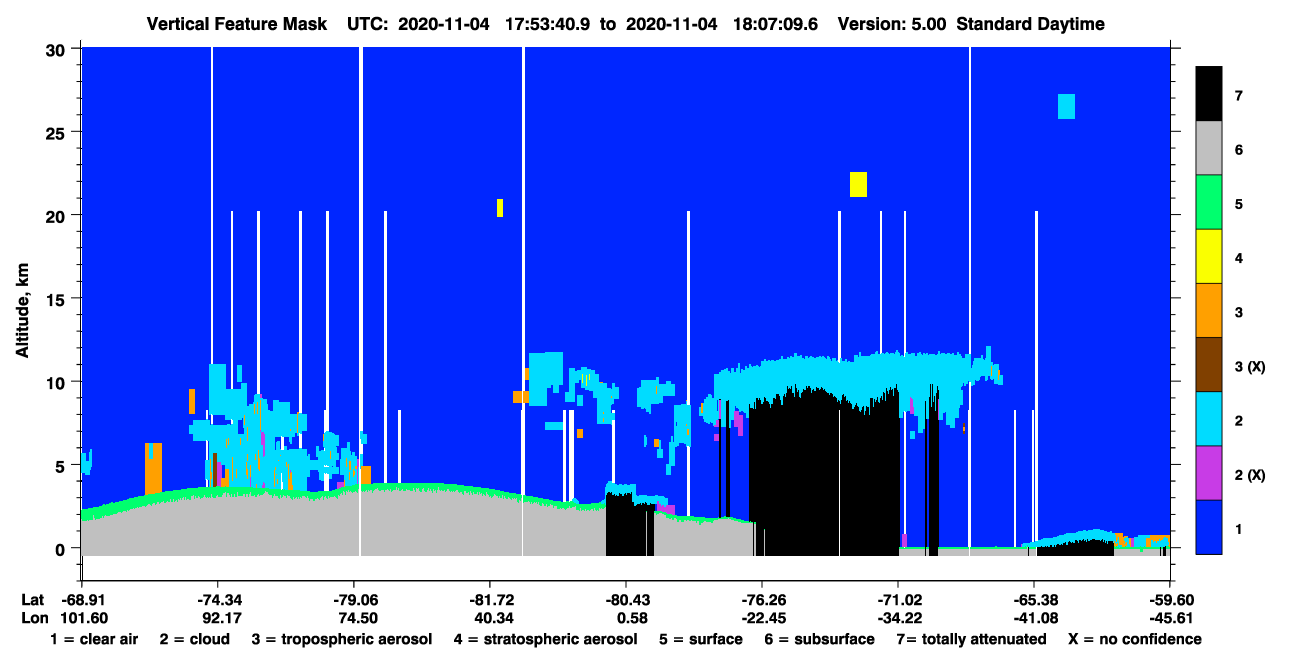Click the colorbar label '2 (X)'
The image size is (1300, 667).
pos(1249,475)
